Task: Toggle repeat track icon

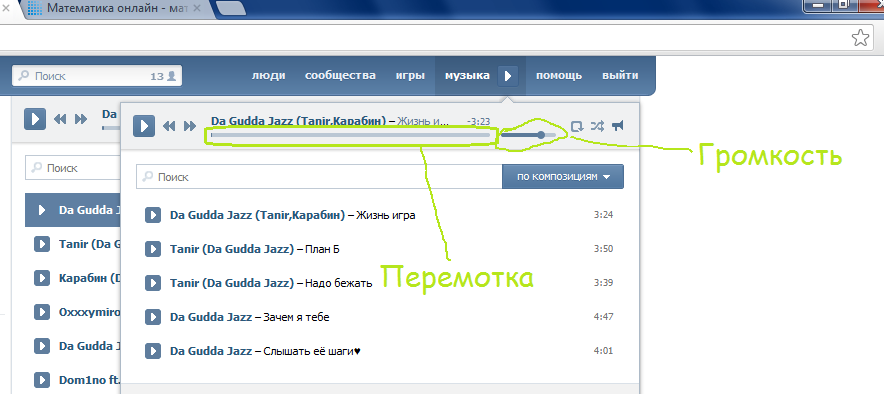Action: 577,126
